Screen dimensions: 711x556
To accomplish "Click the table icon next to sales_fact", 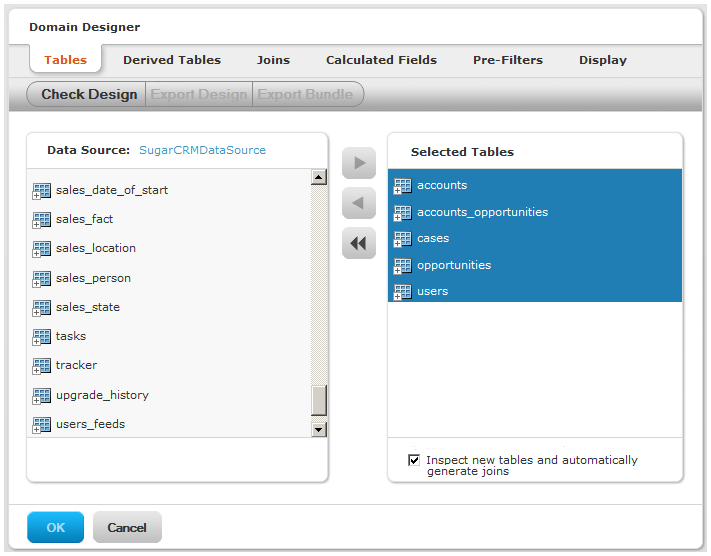I will tap(42, 220).
